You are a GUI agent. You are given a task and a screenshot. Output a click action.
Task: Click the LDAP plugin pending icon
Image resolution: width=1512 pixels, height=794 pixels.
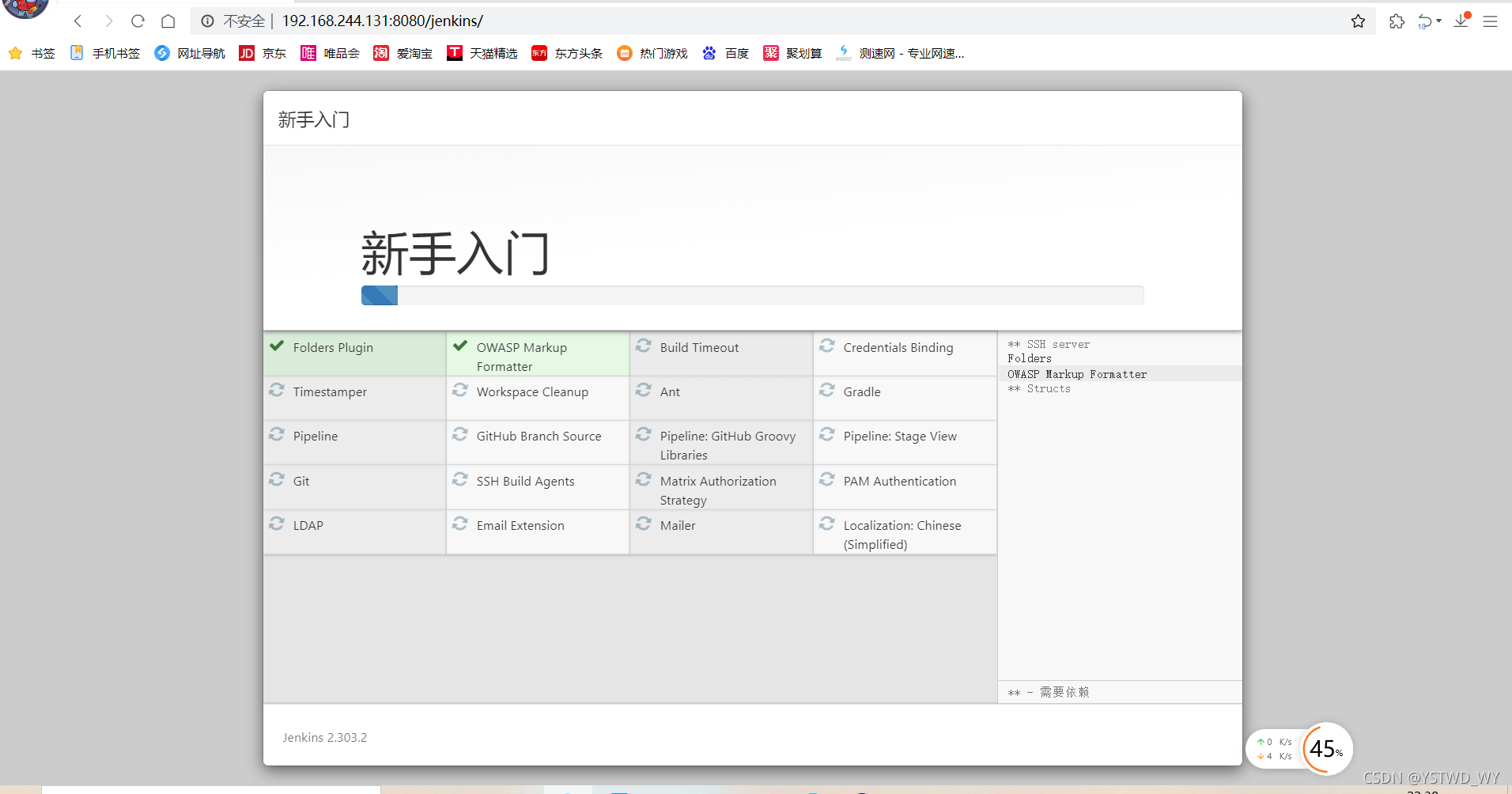click(x=277, y=524)
